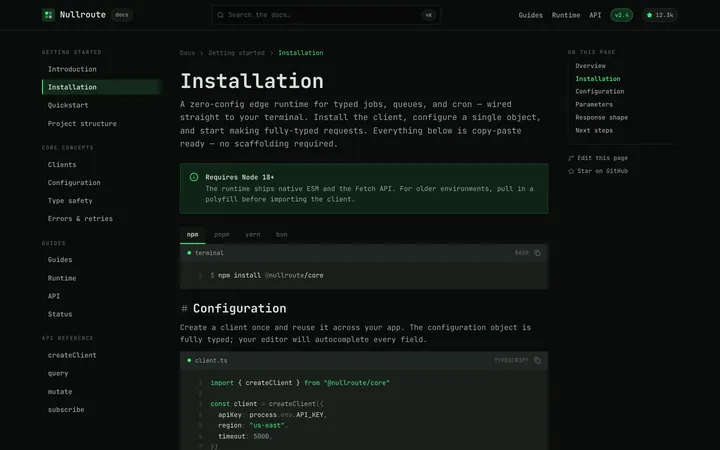Click Edit this page link

[598, 158]
